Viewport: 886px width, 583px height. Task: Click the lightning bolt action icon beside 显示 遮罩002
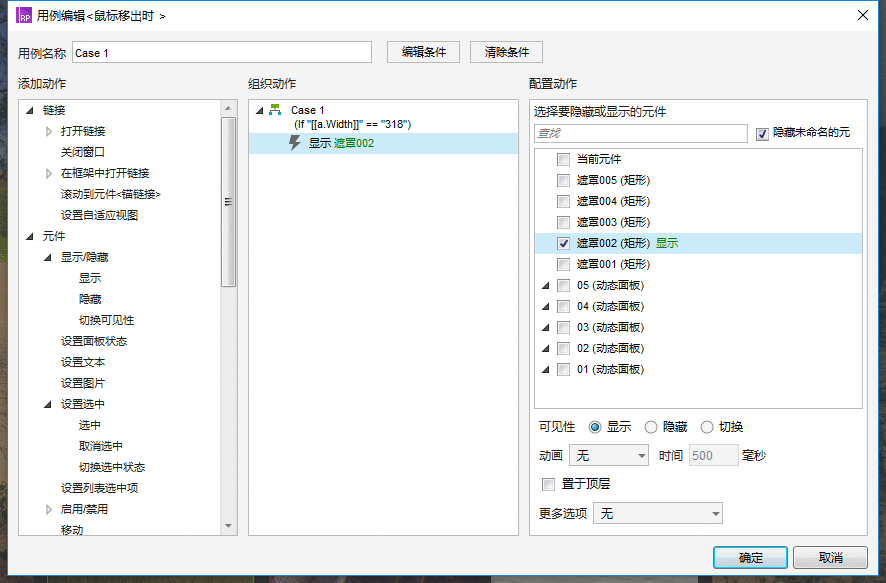pos(294,142)
